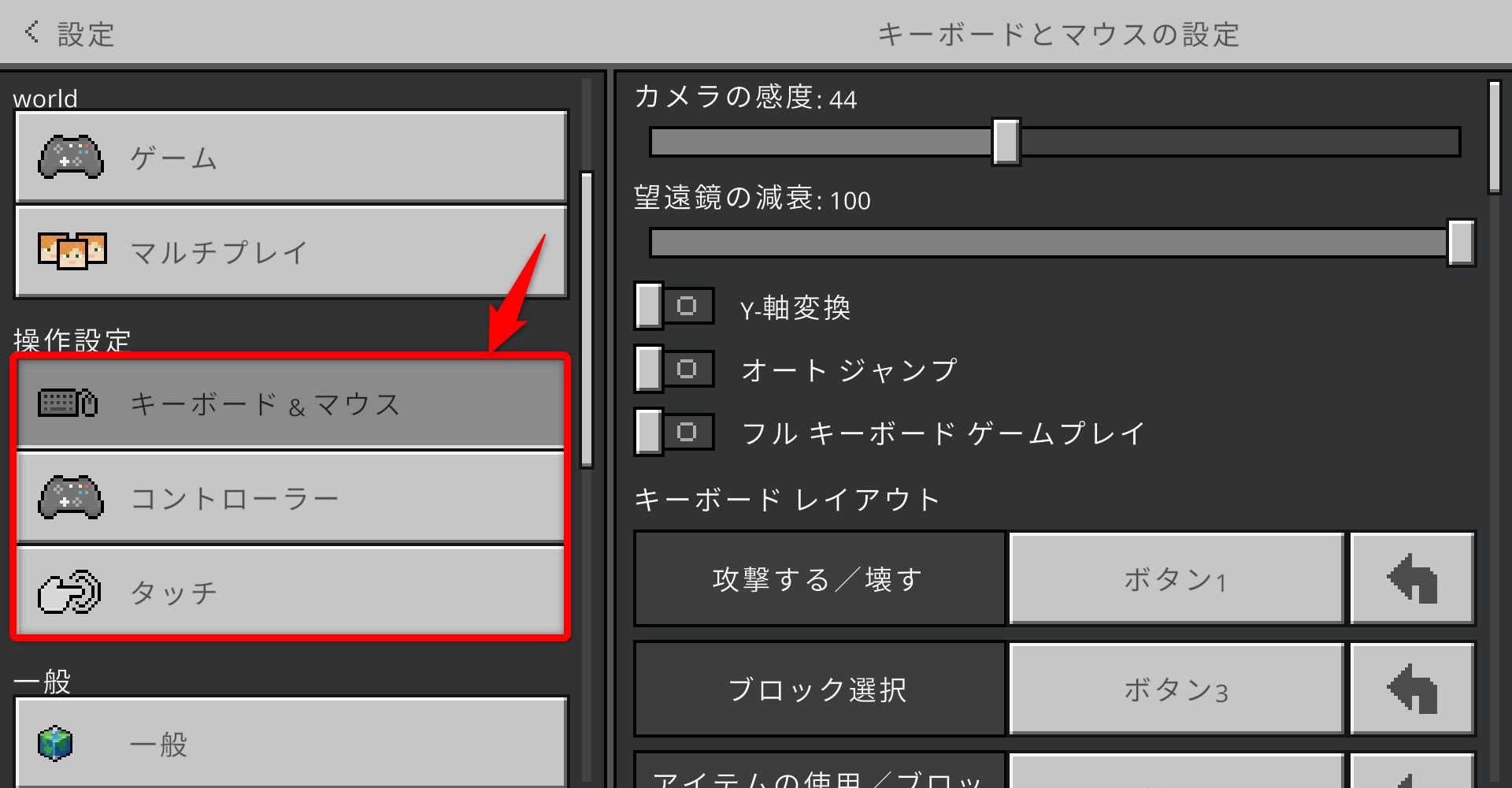Click the reset arrow for 攻撃する／壊す binding
This screenshot has width=1512, height=788.
(x=1412, y=578)
